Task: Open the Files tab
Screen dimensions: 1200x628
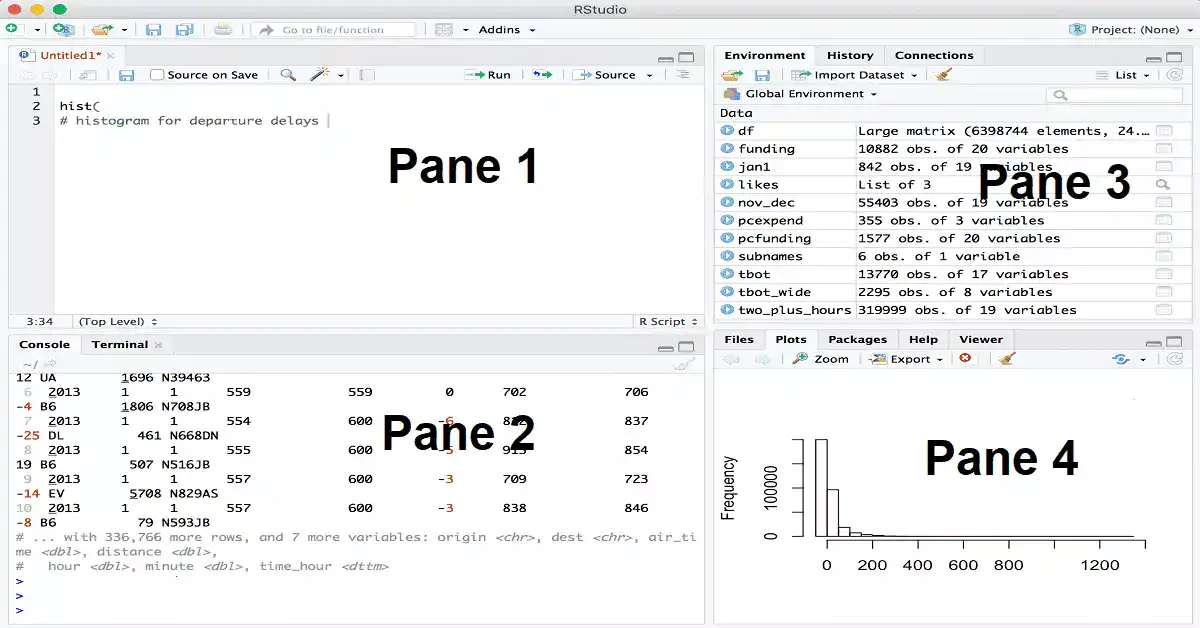Action: (x=739, y=339)
